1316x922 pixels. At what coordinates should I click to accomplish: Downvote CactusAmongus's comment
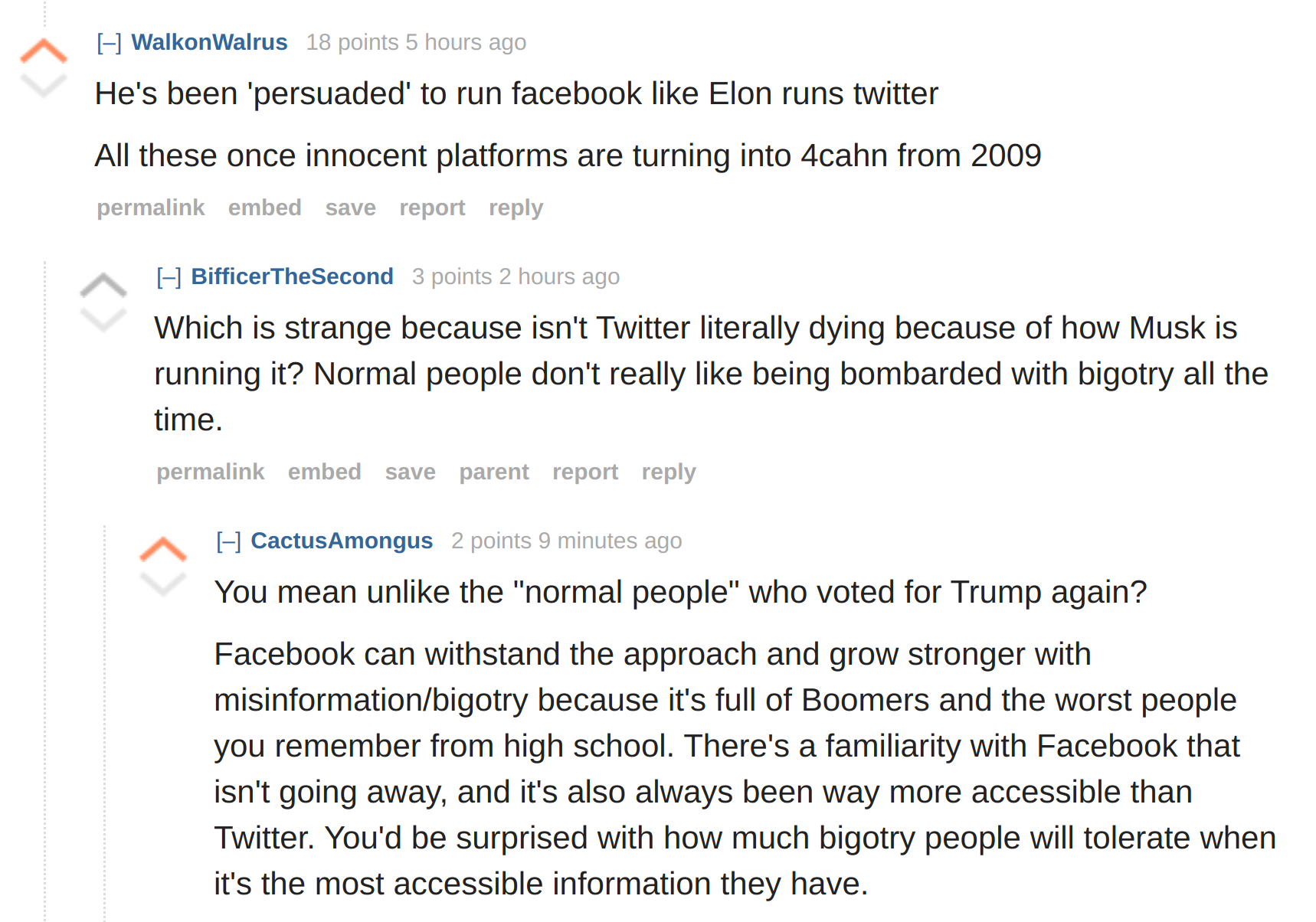tap(163, 584)
